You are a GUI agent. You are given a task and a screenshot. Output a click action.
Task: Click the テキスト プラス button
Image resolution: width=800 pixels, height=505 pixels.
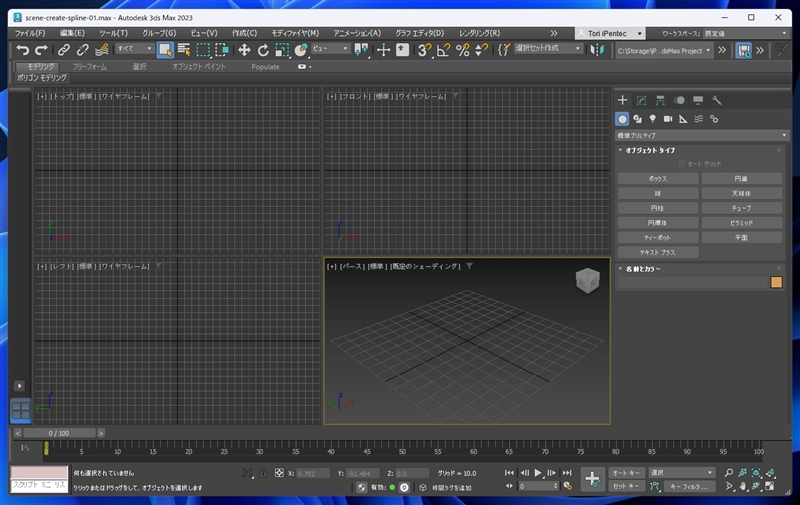658,252
